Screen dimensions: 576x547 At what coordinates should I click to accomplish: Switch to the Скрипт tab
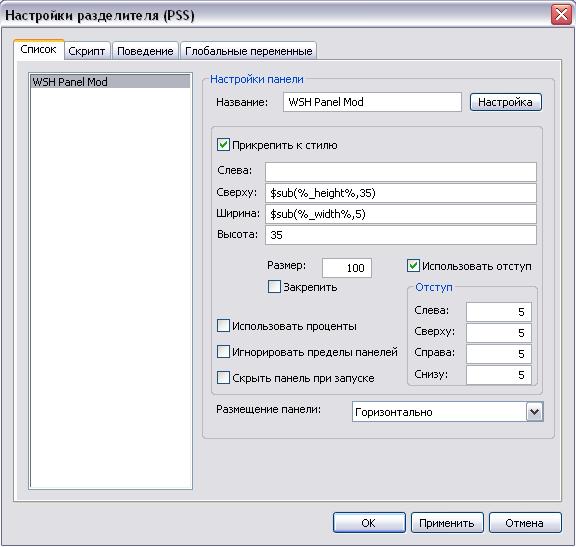click(x=87, y=51)
